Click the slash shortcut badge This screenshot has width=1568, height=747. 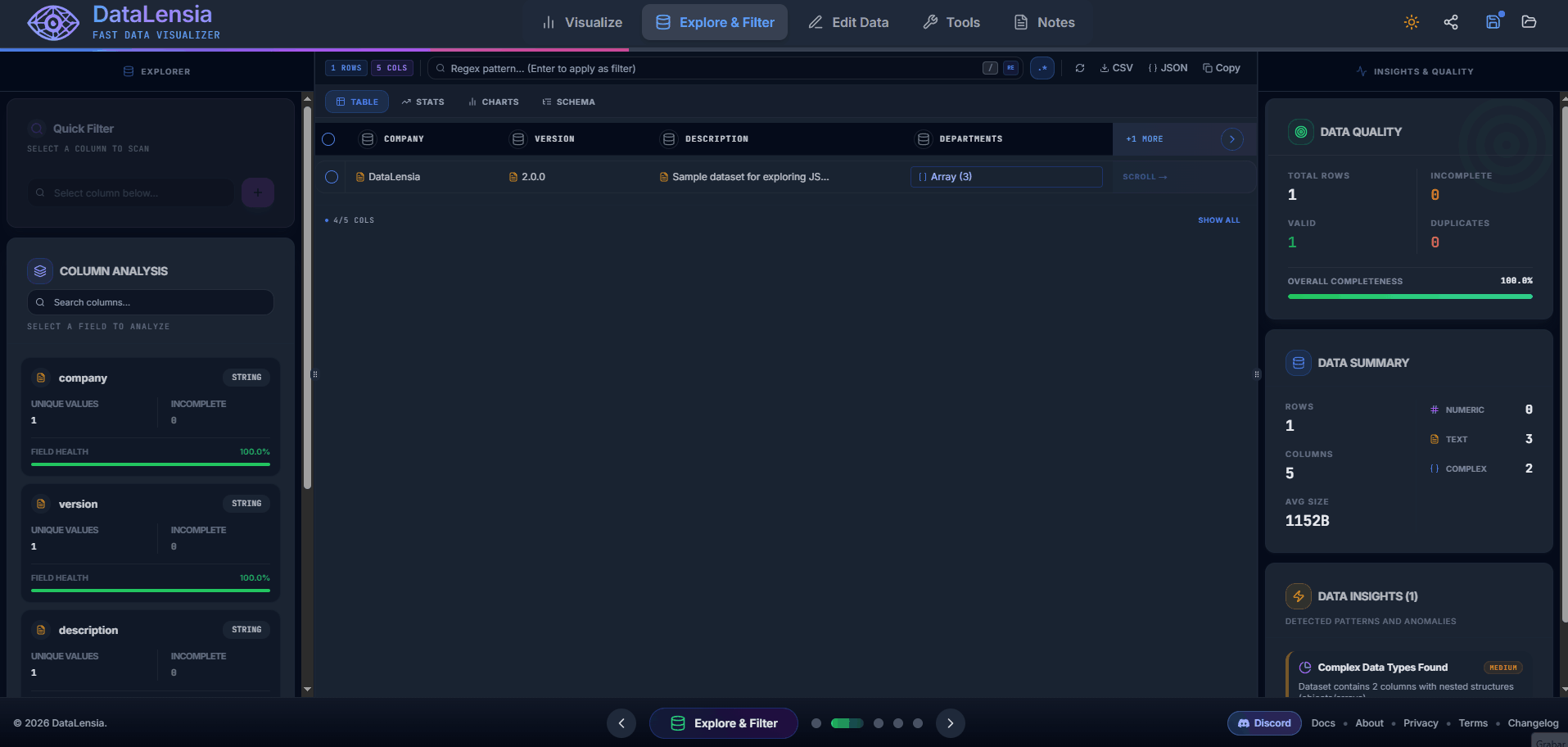coord(990,68)
